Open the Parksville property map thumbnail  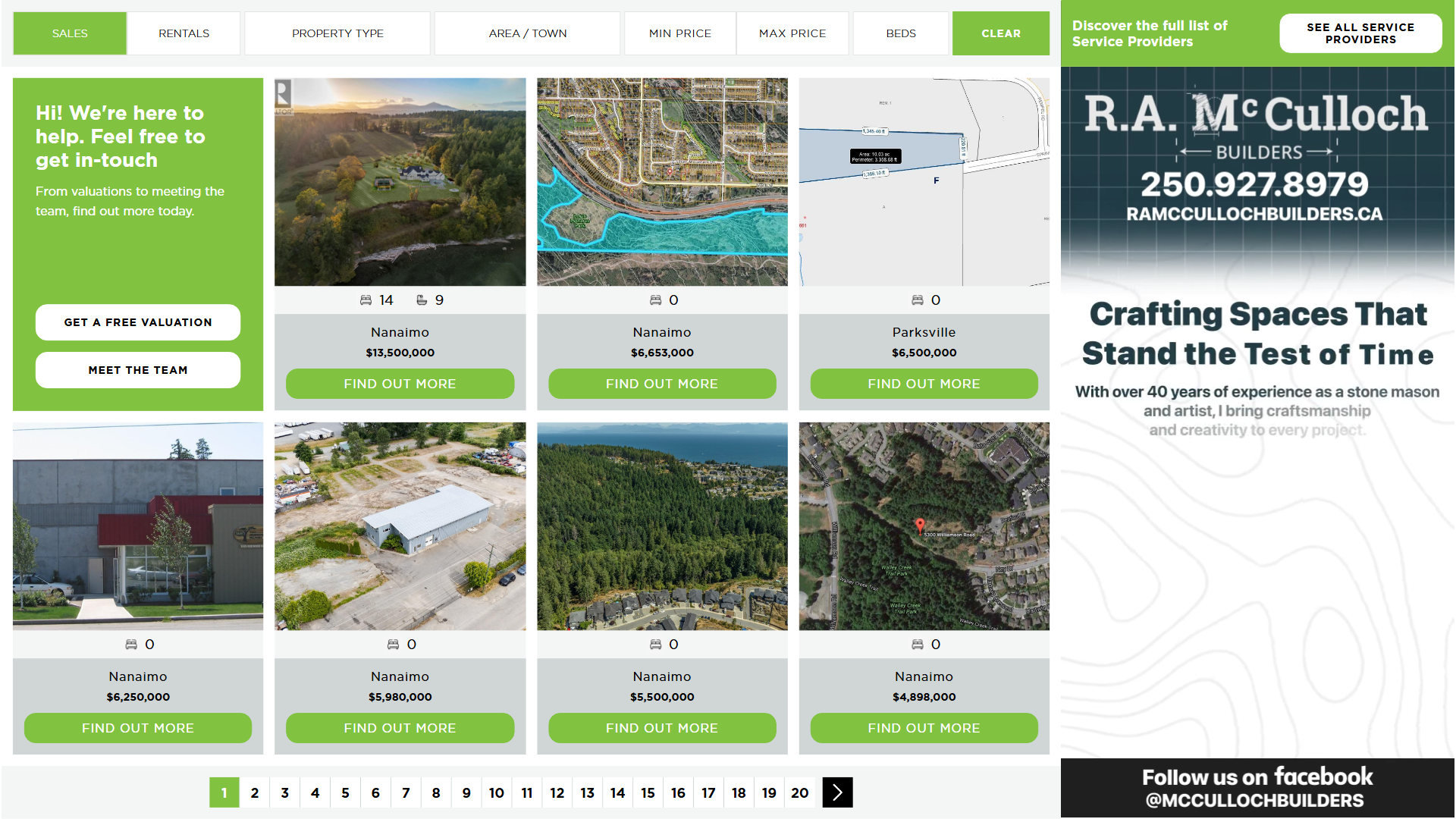[x=924, y=182]
